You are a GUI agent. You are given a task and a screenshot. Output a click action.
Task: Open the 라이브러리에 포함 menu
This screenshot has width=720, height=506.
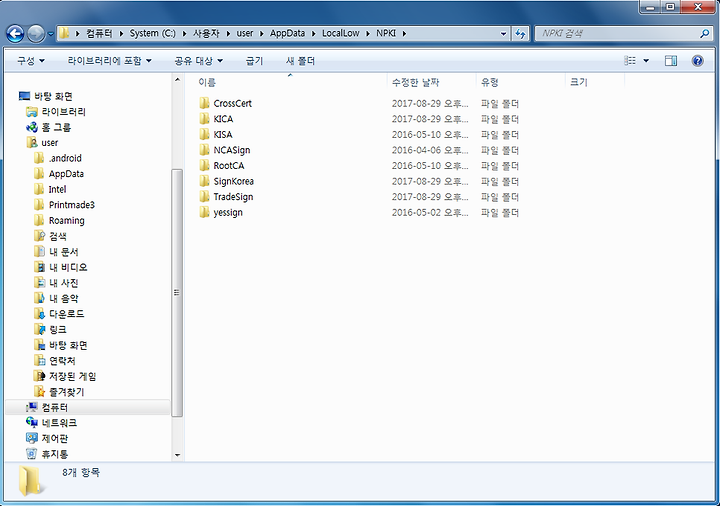coord(109,61)
